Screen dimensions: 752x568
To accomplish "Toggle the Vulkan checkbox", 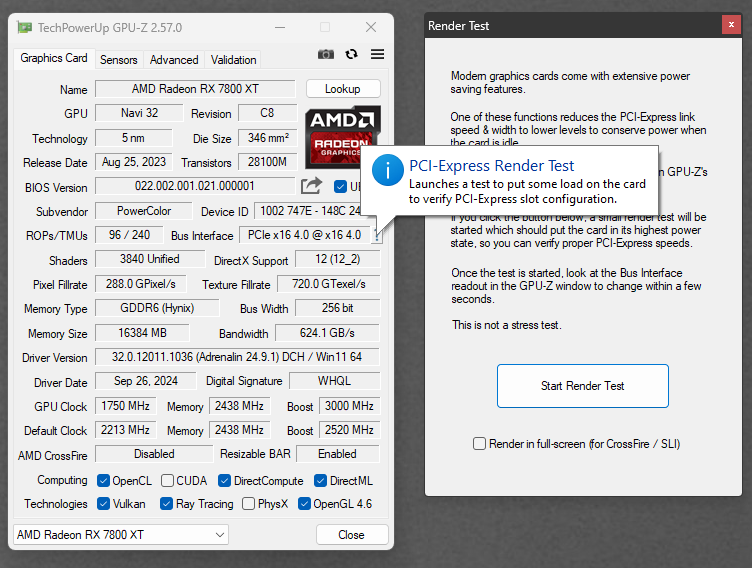I will (x=103, y=503).
